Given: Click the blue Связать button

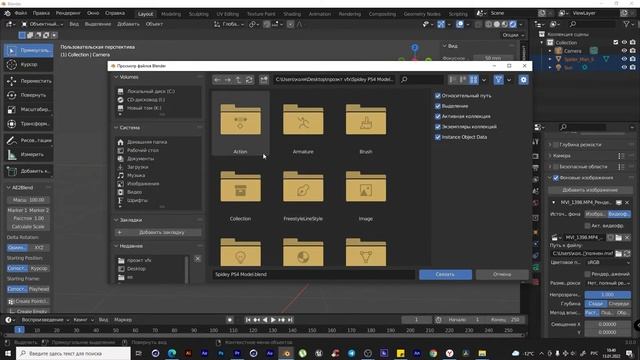Looking at the screenshot, I should (445, 275).
